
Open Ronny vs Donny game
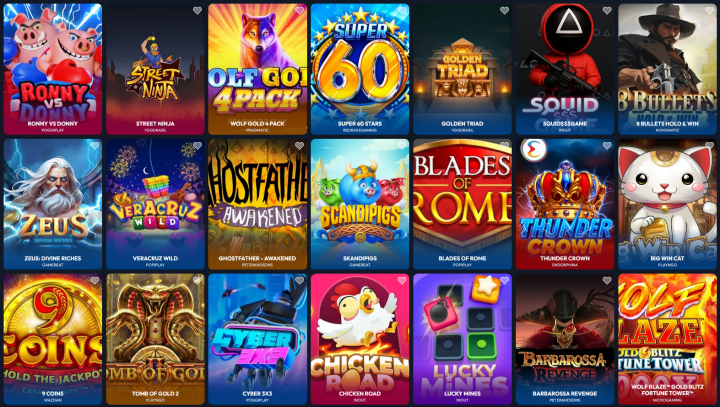tap(53, 69)
